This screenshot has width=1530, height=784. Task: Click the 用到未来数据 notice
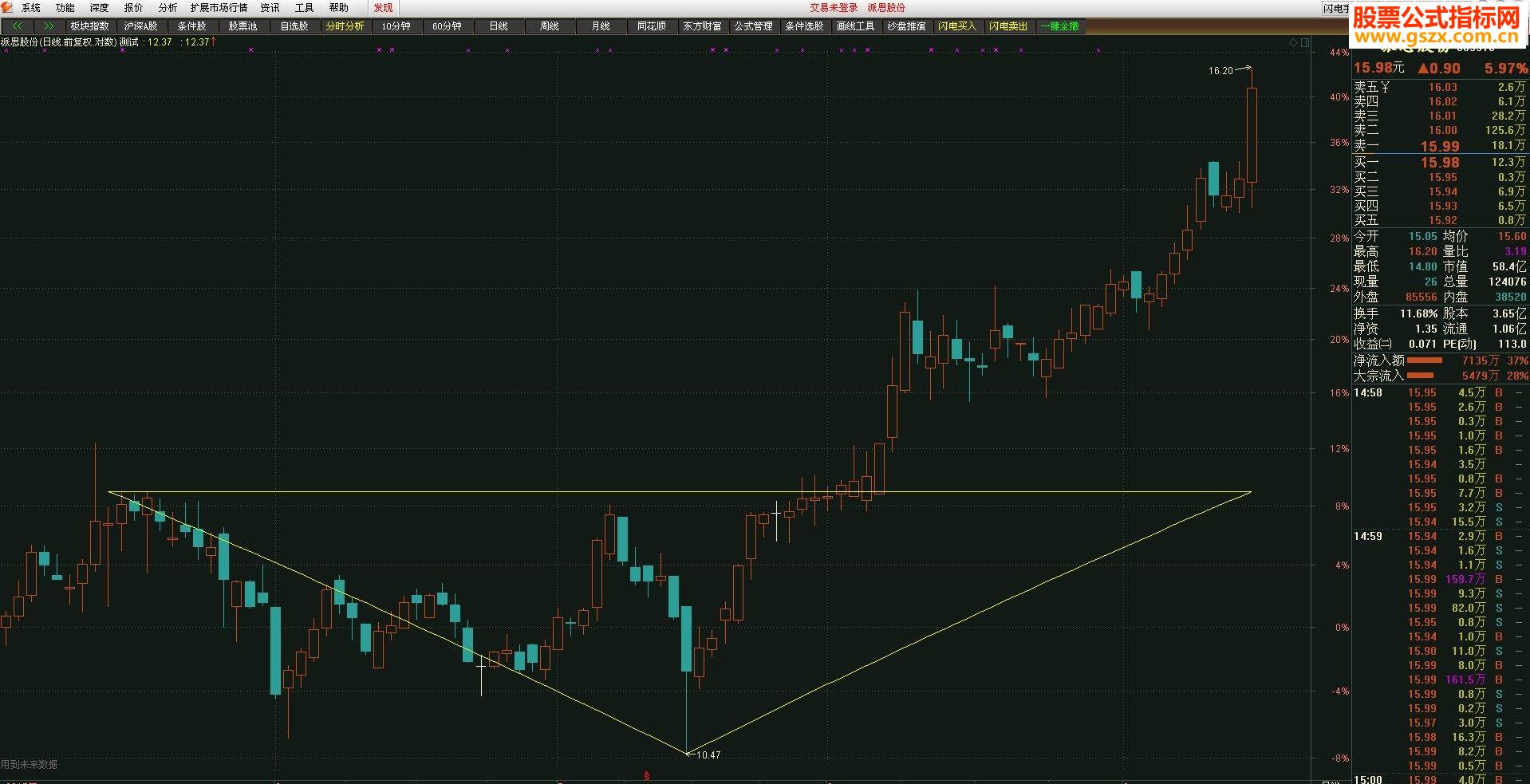click(x=30, y=764)
